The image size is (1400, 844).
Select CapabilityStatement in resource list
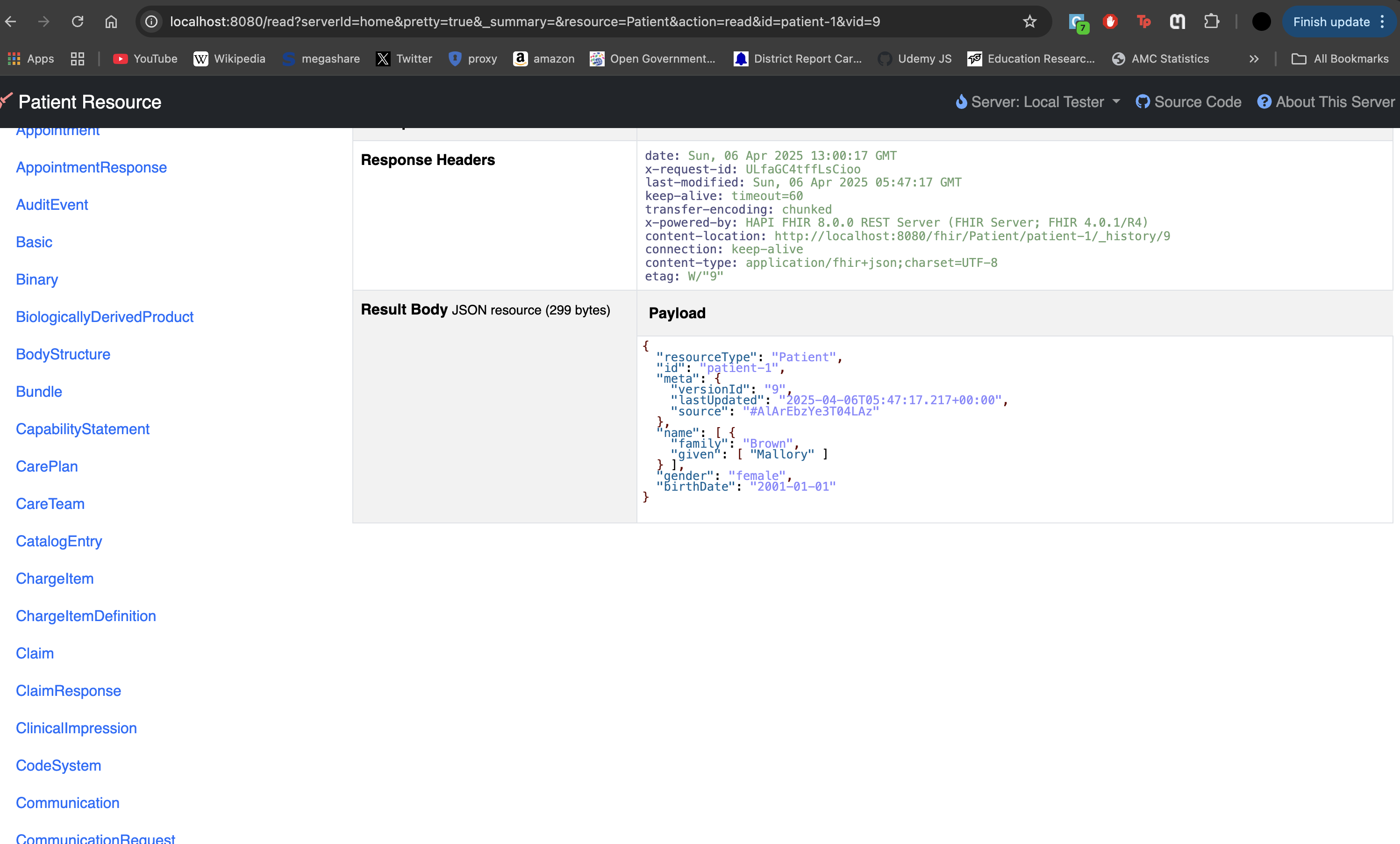82,429
